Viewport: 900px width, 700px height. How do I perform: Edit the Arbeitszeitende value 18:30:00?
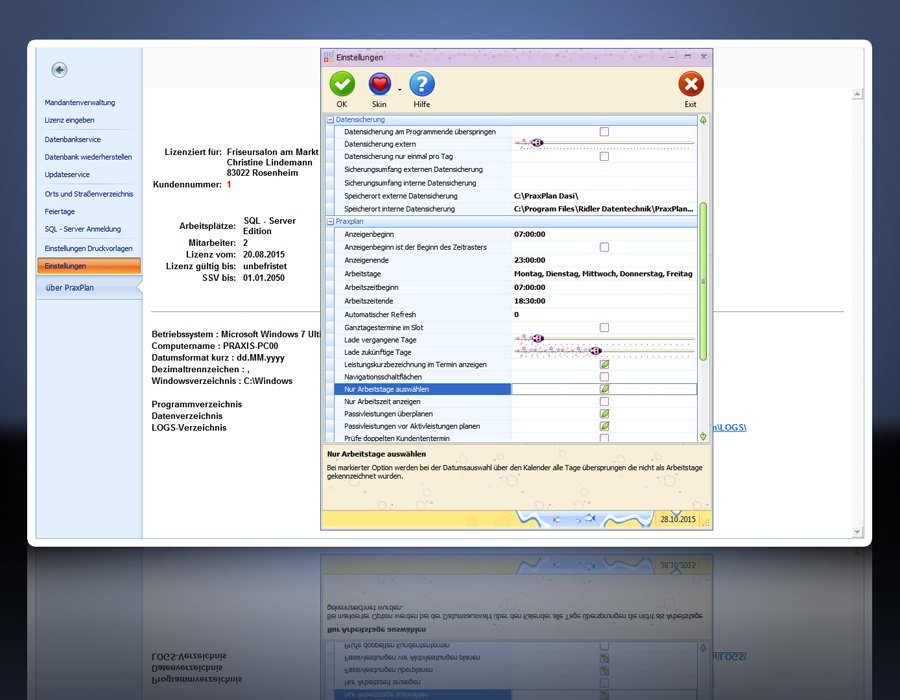tap(604, 301)
